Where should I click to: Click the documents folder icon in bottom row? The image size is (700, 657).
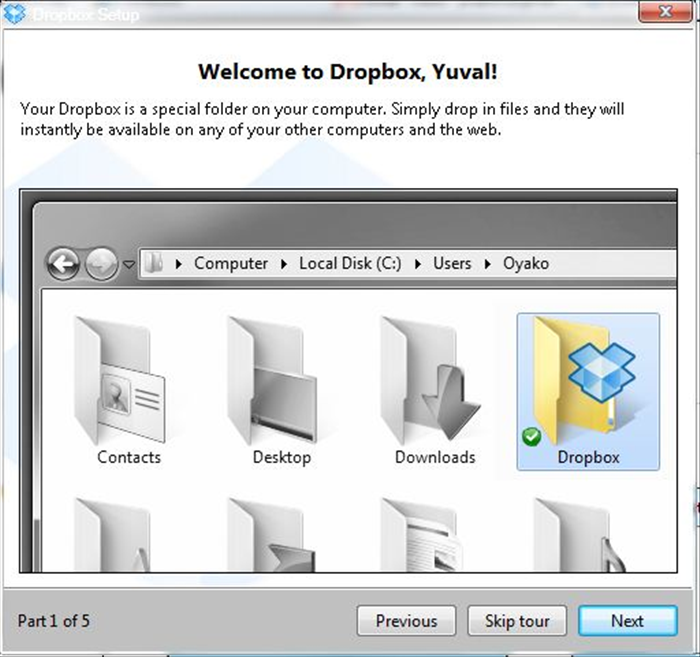421,535
